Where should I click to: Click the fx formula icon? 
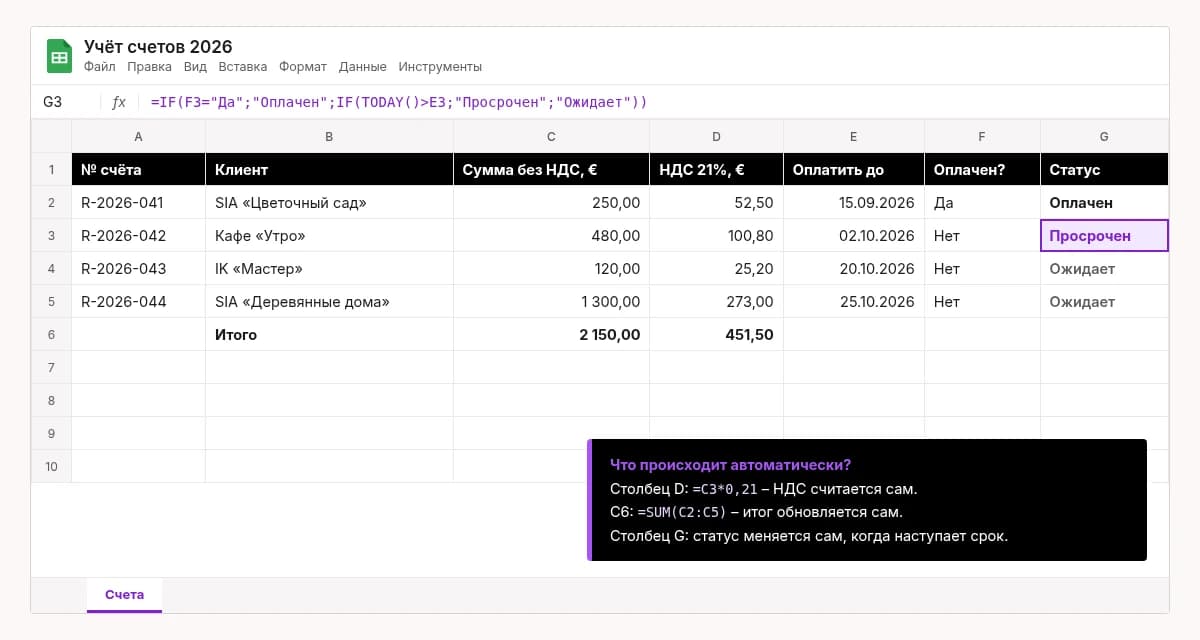coord(119,102)
